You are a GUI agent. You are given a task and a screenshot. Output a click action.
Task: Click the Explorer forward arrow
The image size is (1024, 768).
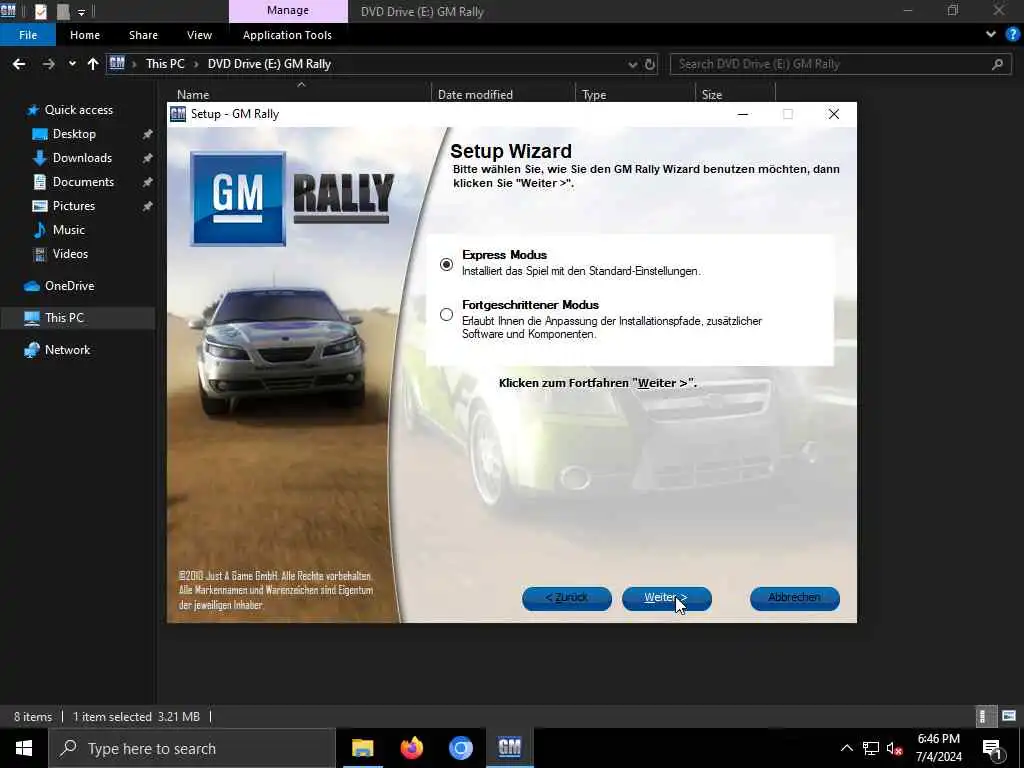coord(48,64)
